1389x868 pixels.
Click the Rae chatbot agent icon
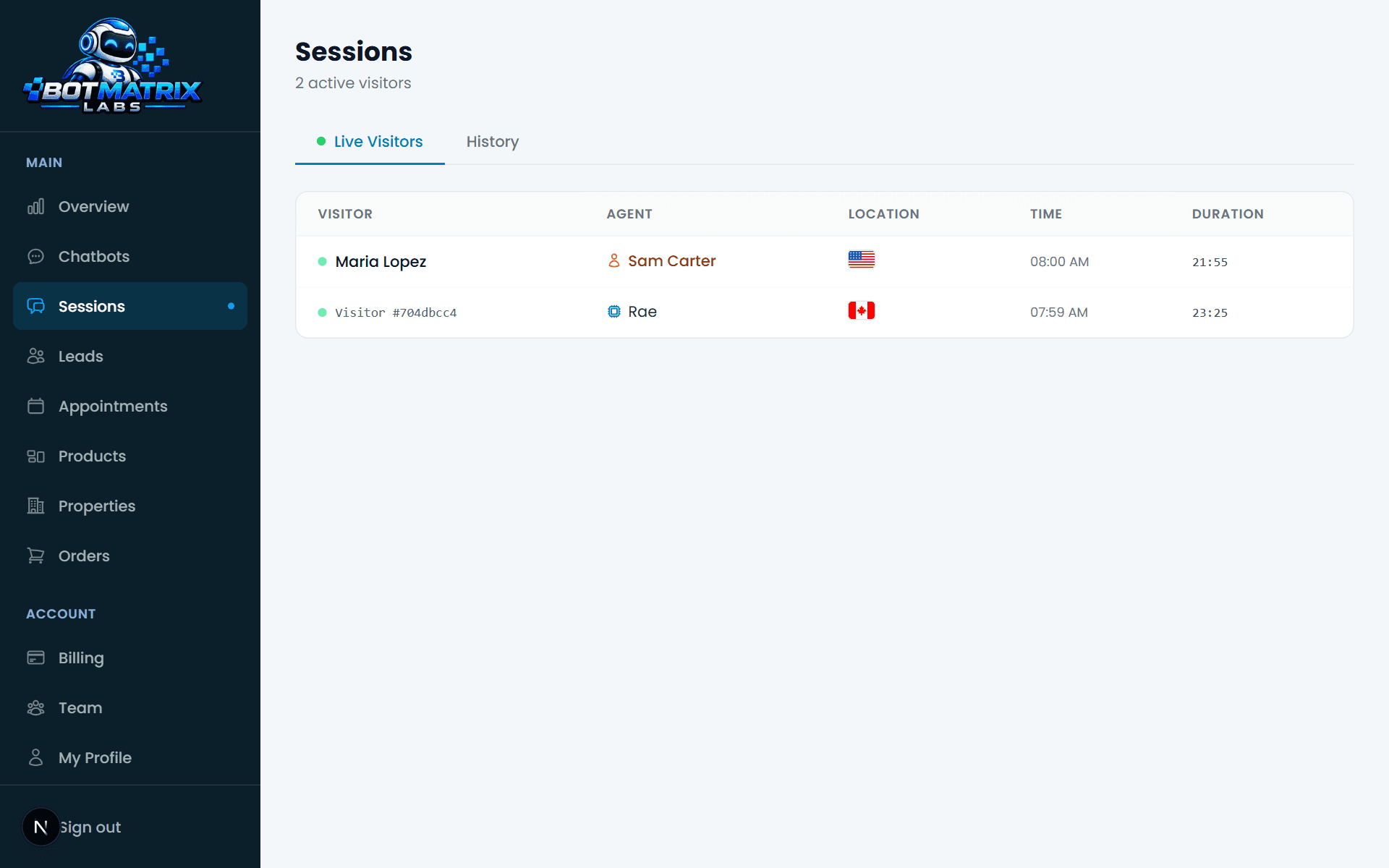pos(614,312)
